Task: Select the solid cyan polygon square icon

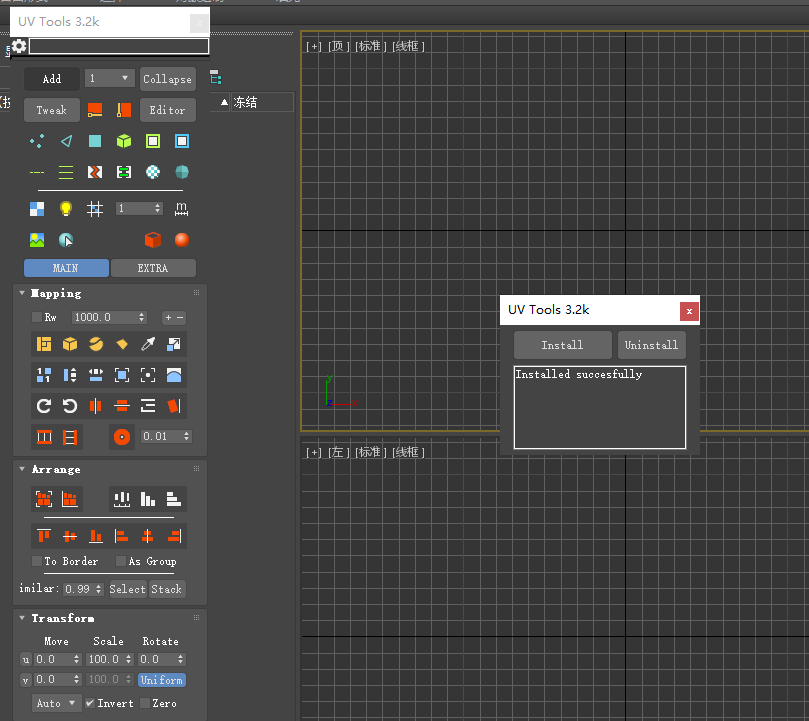Action: coord(95,141)
